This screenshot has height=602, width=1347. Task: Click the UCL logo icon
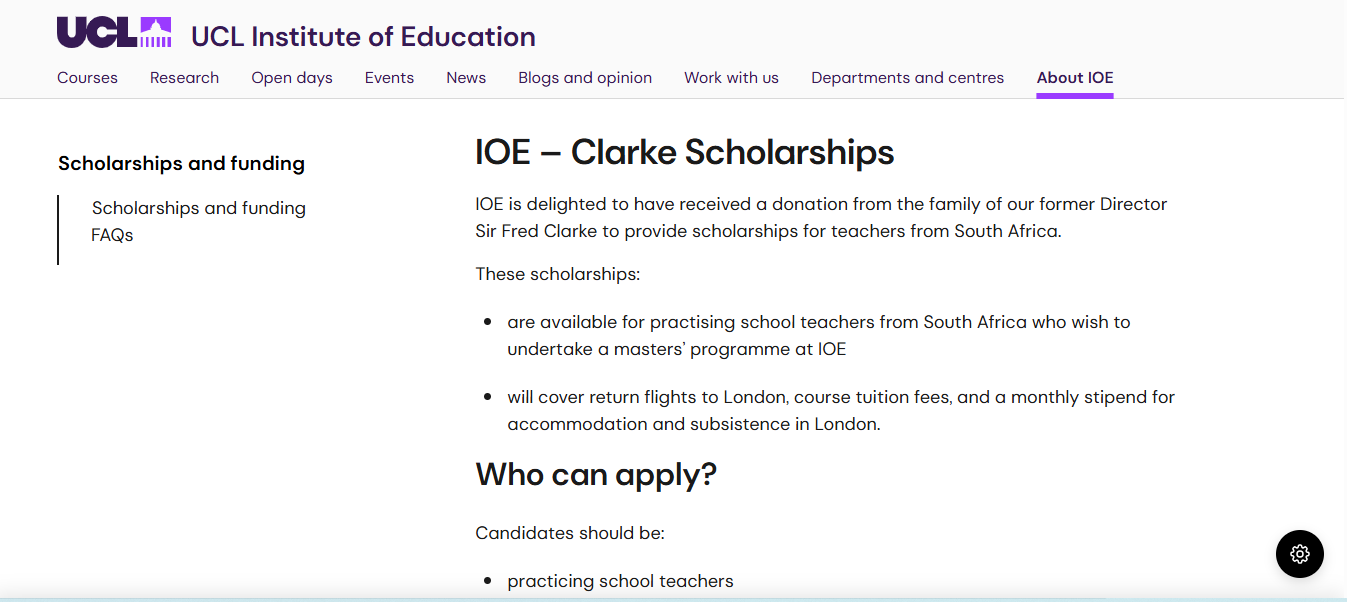point(113,31)
